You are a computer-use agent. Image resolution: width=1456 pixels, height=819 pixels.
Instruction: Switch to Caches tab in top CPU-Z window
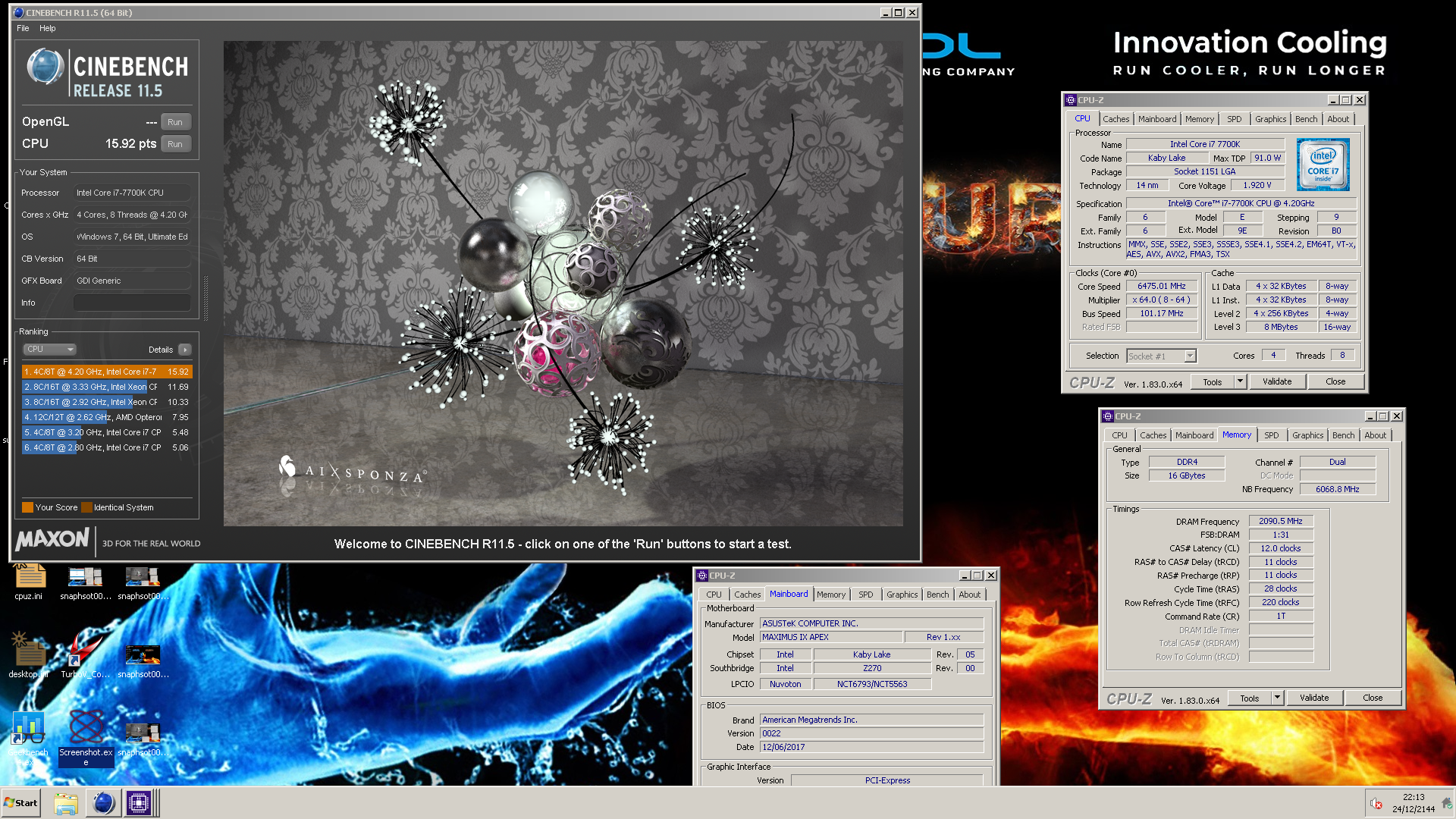click(1116, 119)
